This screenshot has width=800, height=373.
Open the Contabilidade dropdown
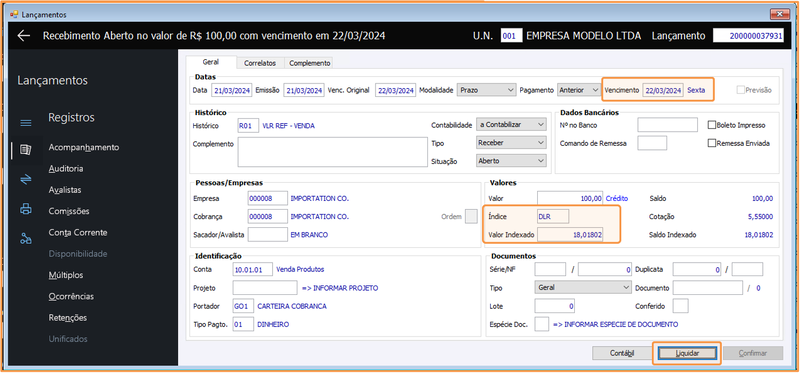pyautogui.click(x=511, y=124)
